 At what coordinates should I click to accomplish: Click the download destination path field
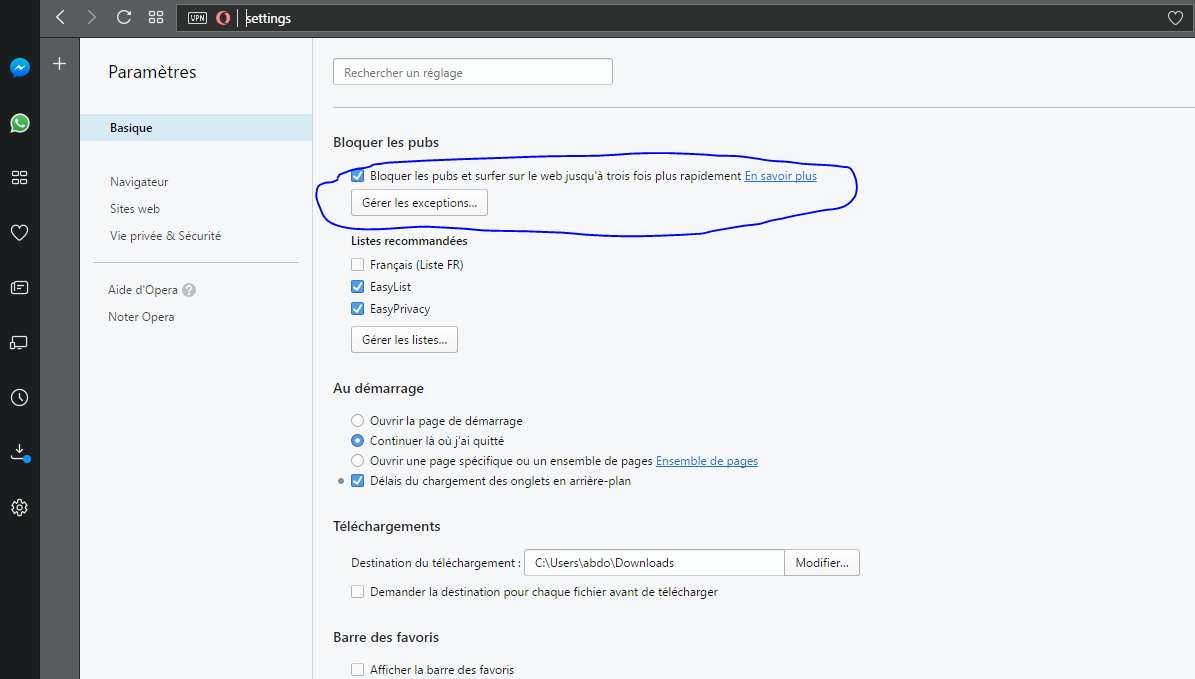point(654,562)
